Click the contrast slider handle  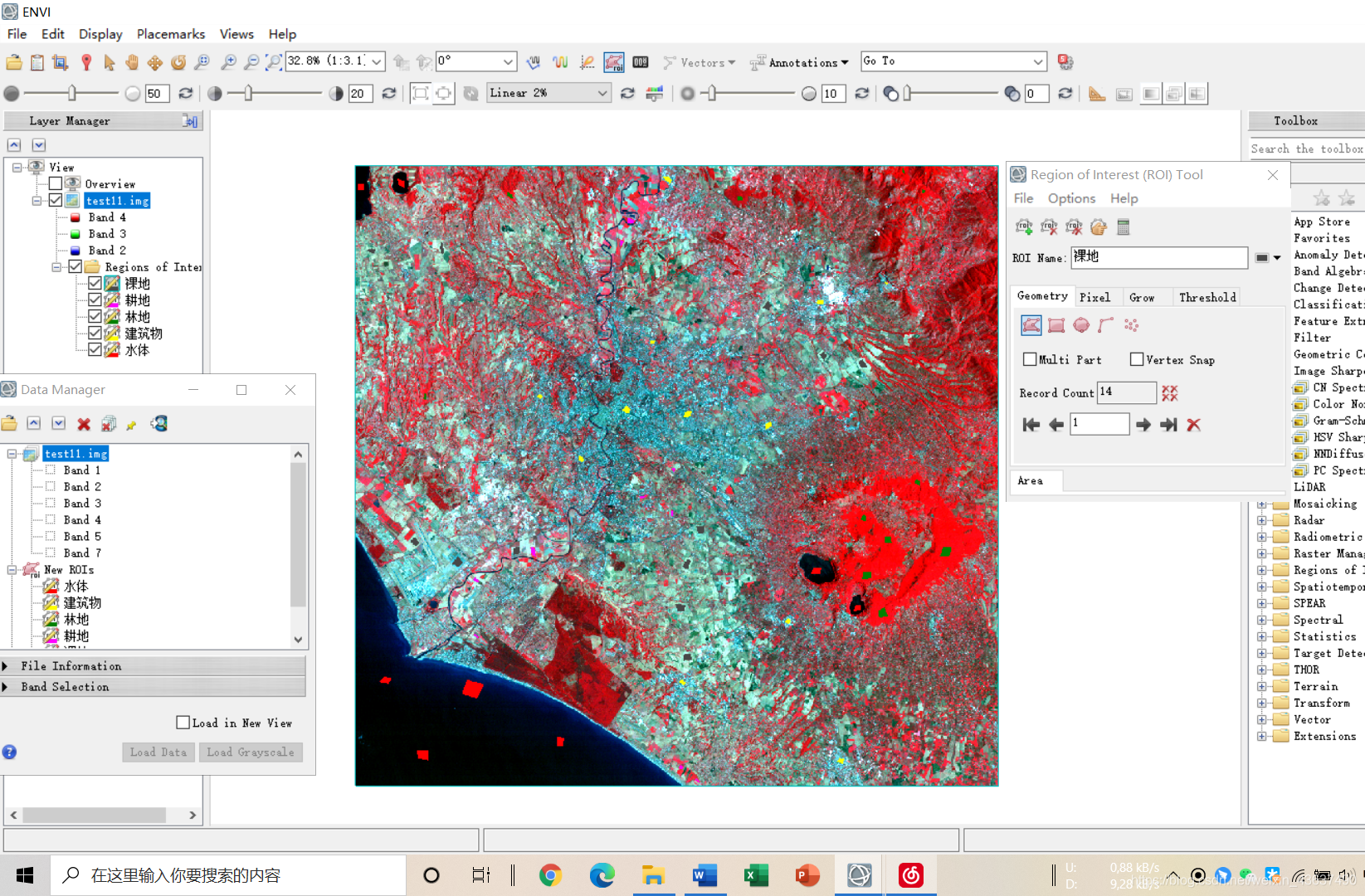tap(248, 93)
